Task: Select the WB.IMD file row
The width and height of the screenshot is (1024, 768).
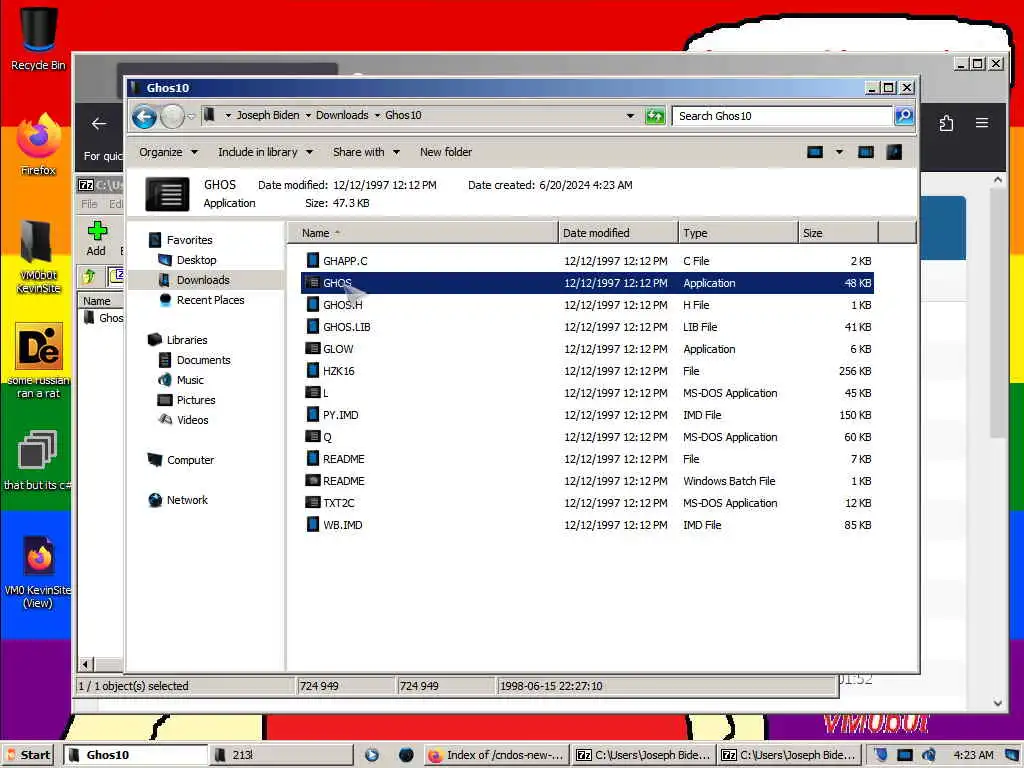Action: [x=586, y=525]
